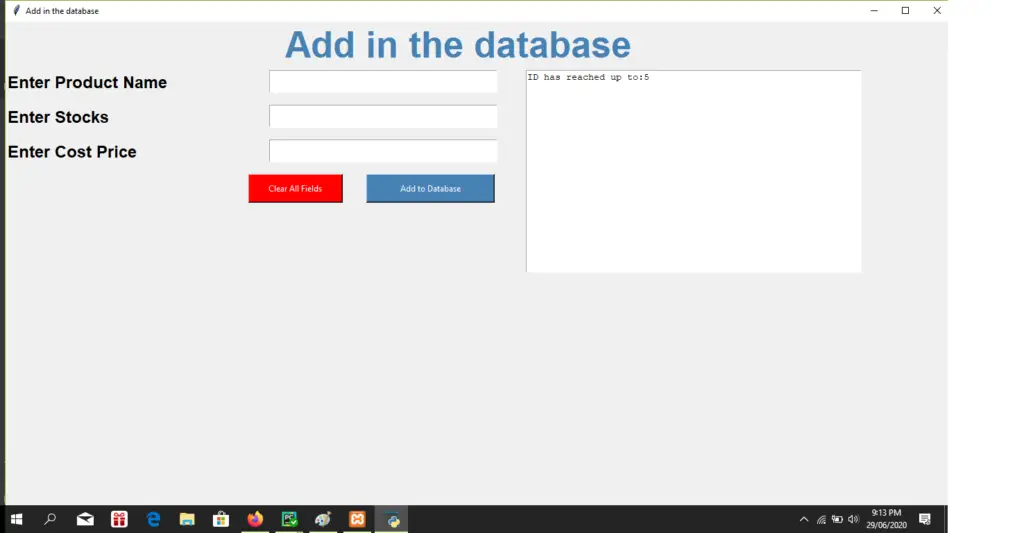Open File Explorer from taskbar
Viewport: 1024px width, 533px height.
(187, 519)
